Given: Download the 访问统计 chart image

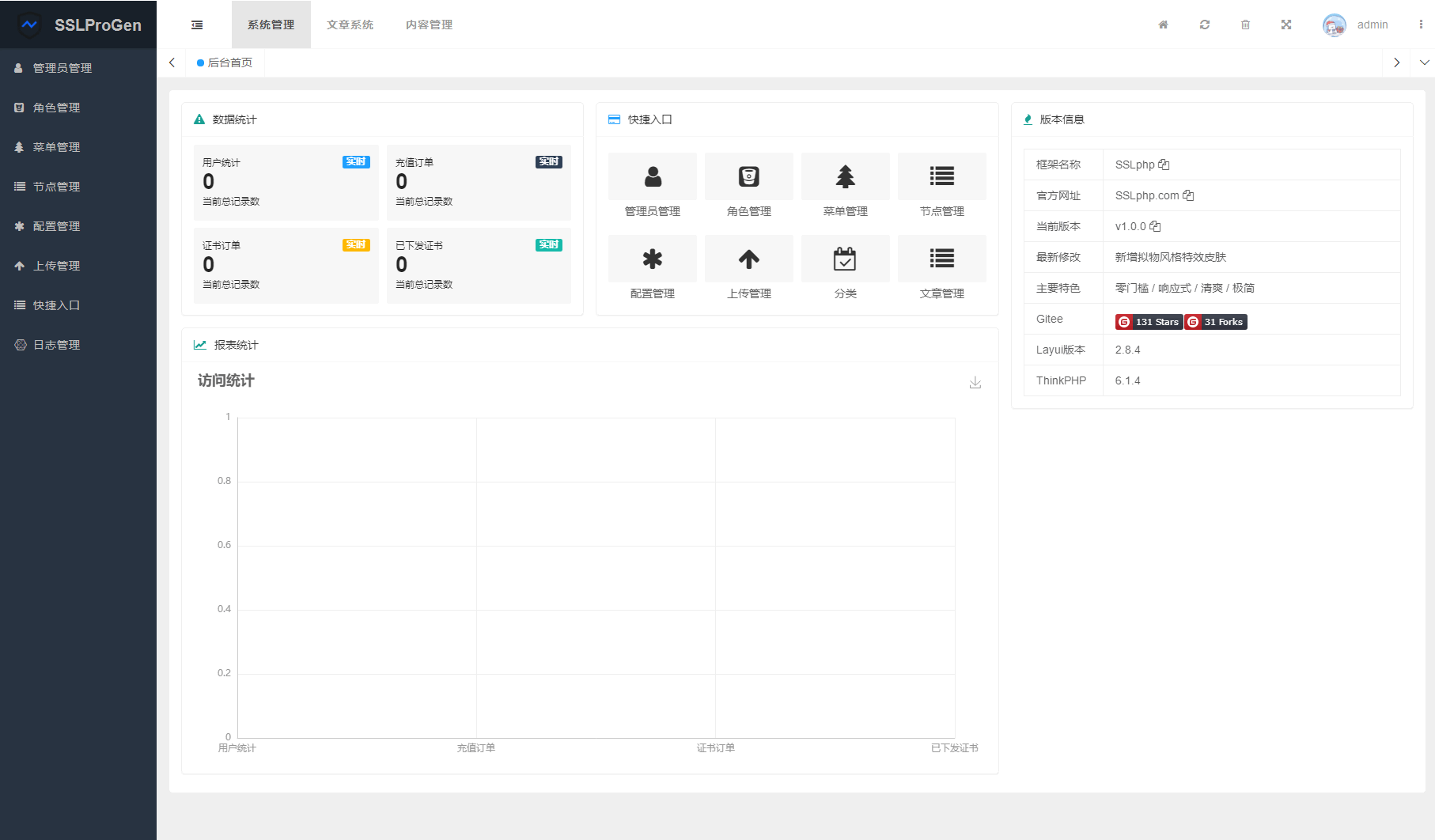Looking at the screenshot, I should 975,383.
